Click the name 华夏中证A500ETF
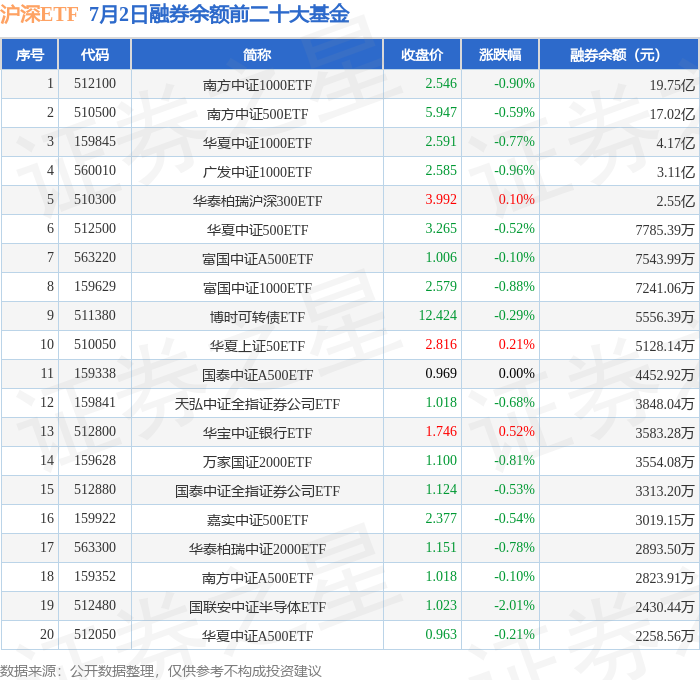The image size is (700, 680). 257,636
